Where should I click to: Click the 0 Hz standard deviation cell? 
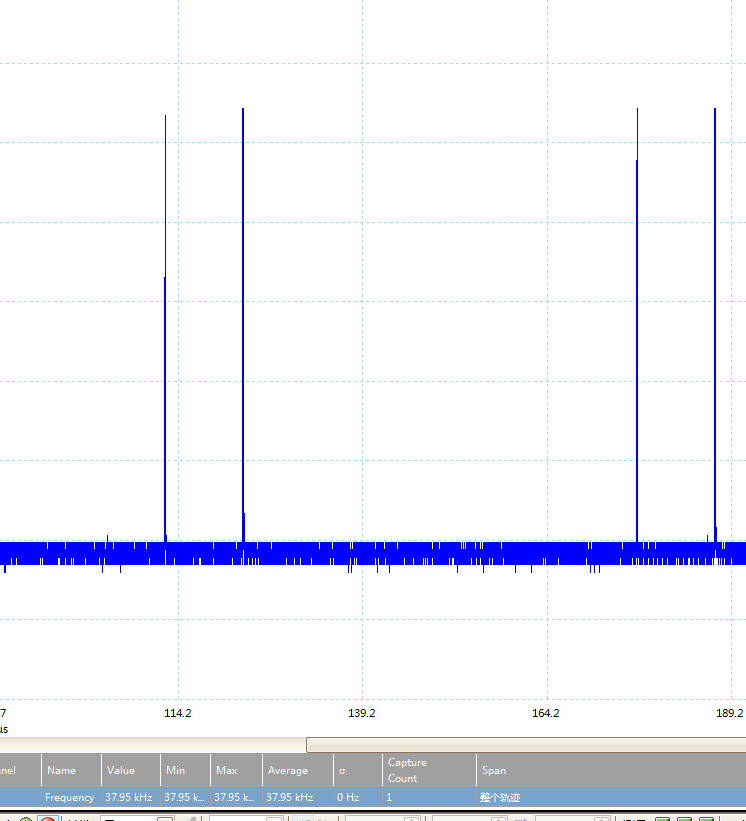pos(358,797)
